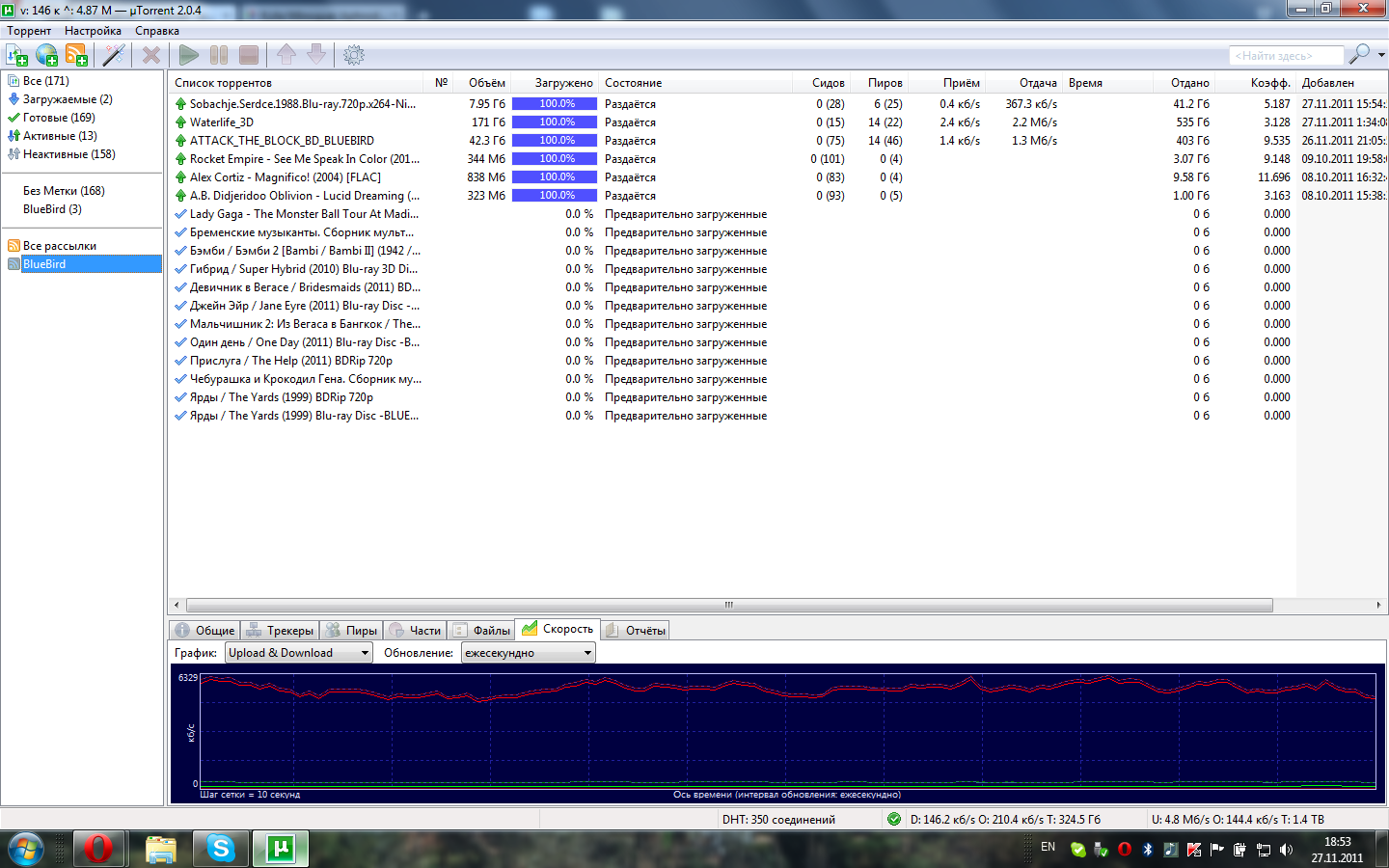Switch to the Пиры tab
The width and height of the screenshot is (1389, 868).
coord(351,631)
